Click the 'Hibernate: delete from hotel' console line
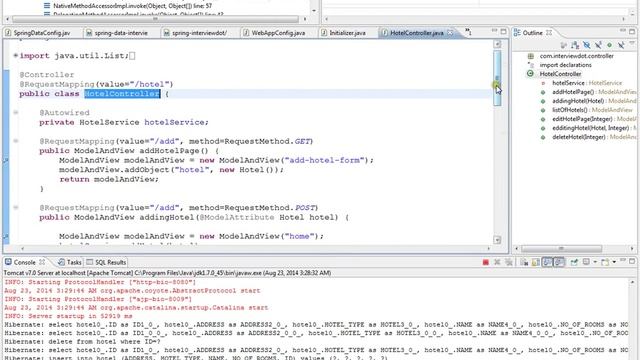640x360 pixels. [82, 342]
